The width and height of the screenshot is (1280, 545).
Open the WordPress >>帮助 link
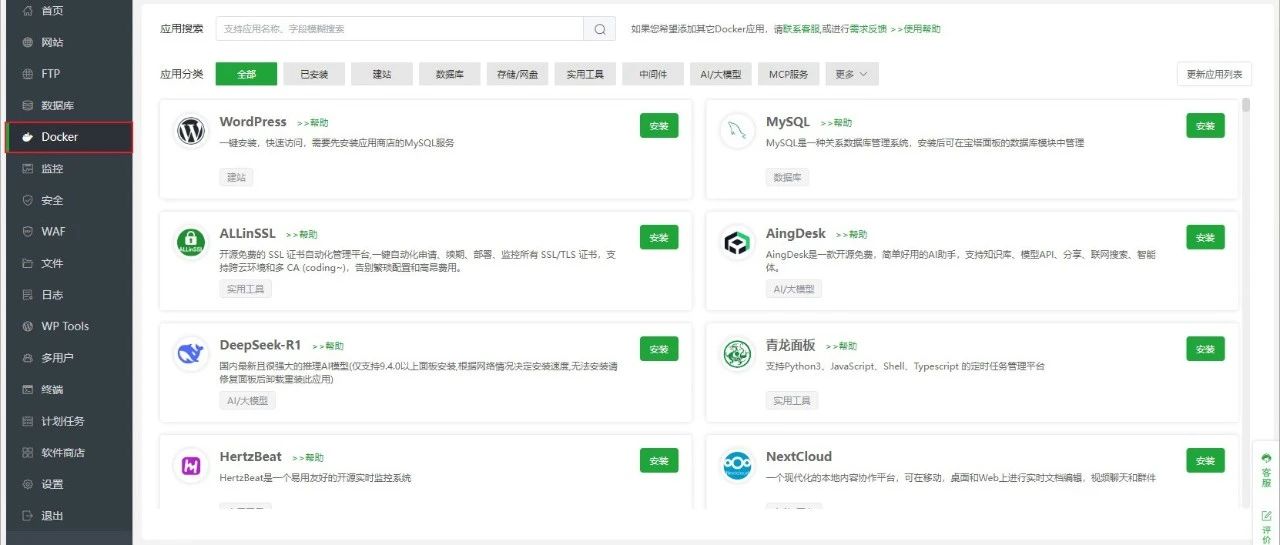click(x=312, y=123)
